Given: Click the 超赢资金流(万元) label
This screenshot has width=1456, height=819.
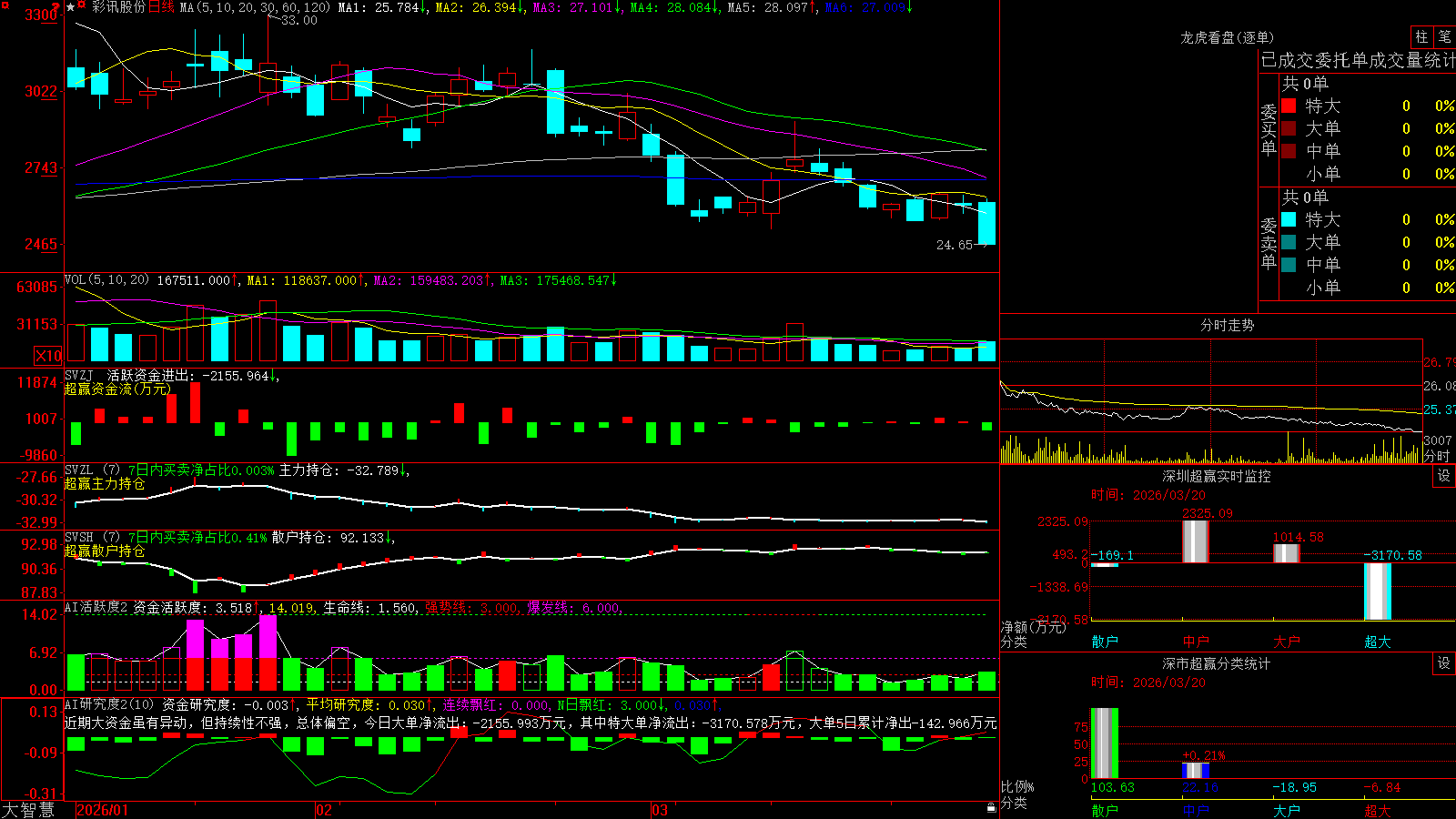Looking at the screenshot, I should (117, 389).
